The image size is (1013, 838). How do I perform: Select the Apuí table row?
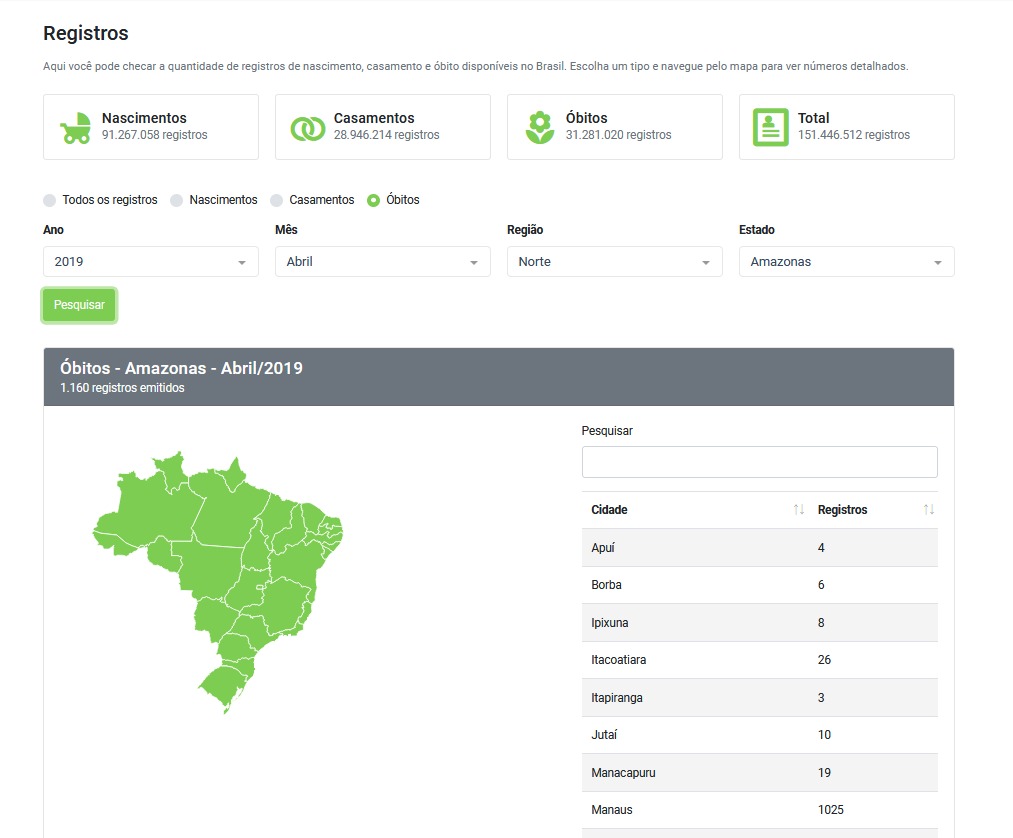759,548
